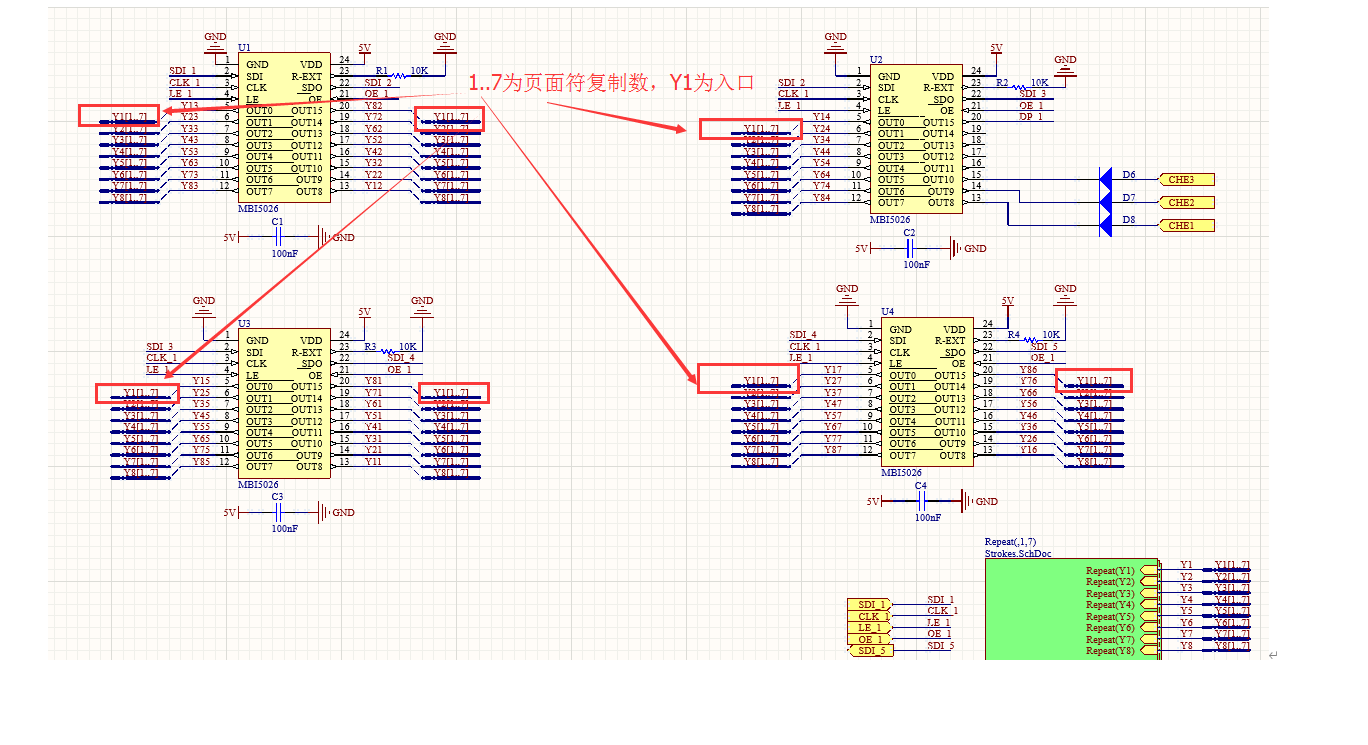Click the 10K value beside R4
This screenshot has height=745, width=1368.
1051,335
